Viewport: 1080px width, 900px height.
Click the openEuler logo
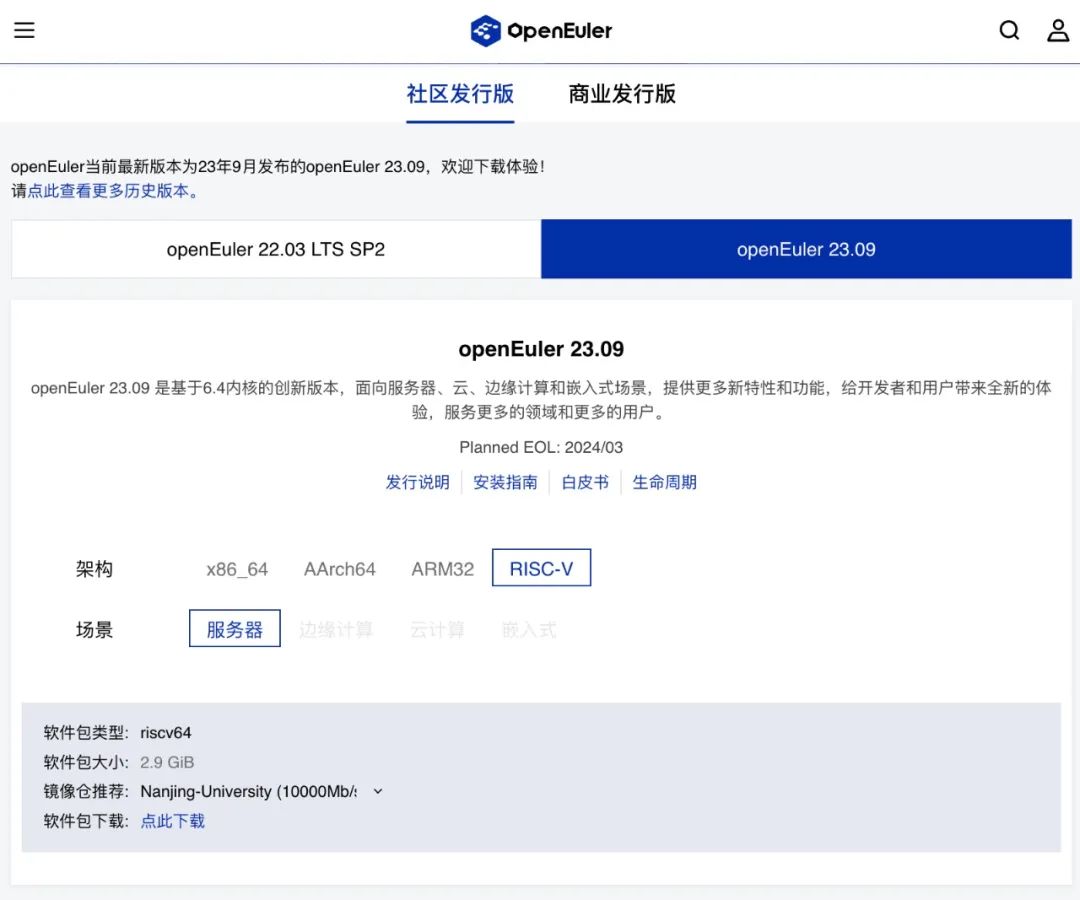coord(541,31)
